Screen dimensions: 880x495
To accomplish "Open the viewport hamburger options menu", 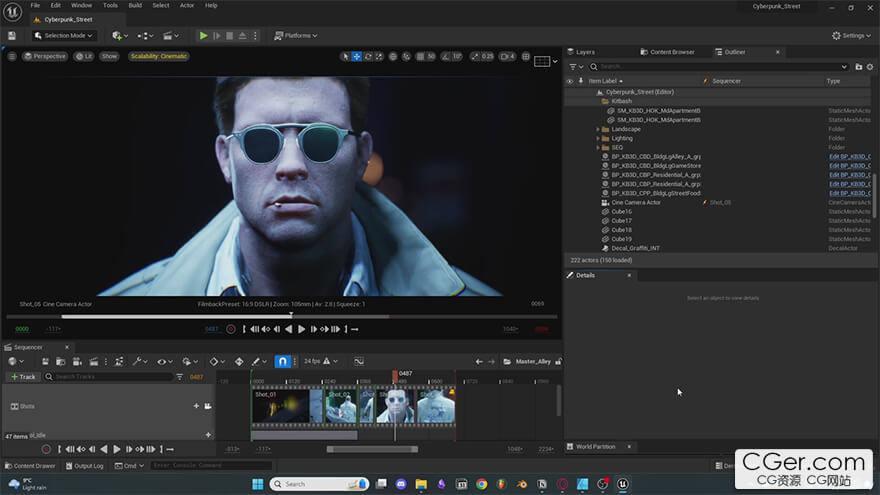I will [x=12, y=56].
